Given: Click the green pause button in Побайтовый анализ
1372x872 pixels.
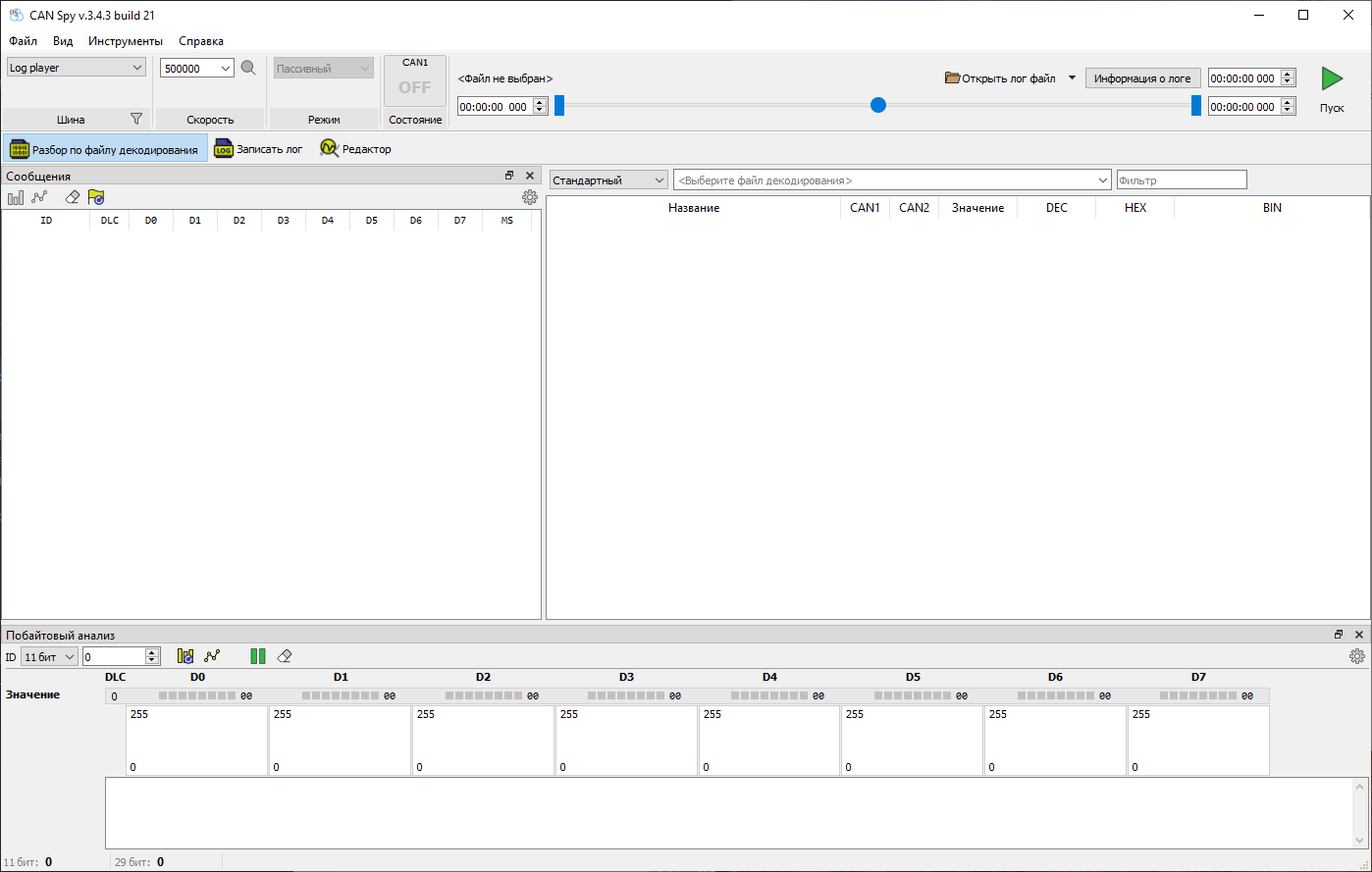Looking at the screenshot, I should click(258, 656).
